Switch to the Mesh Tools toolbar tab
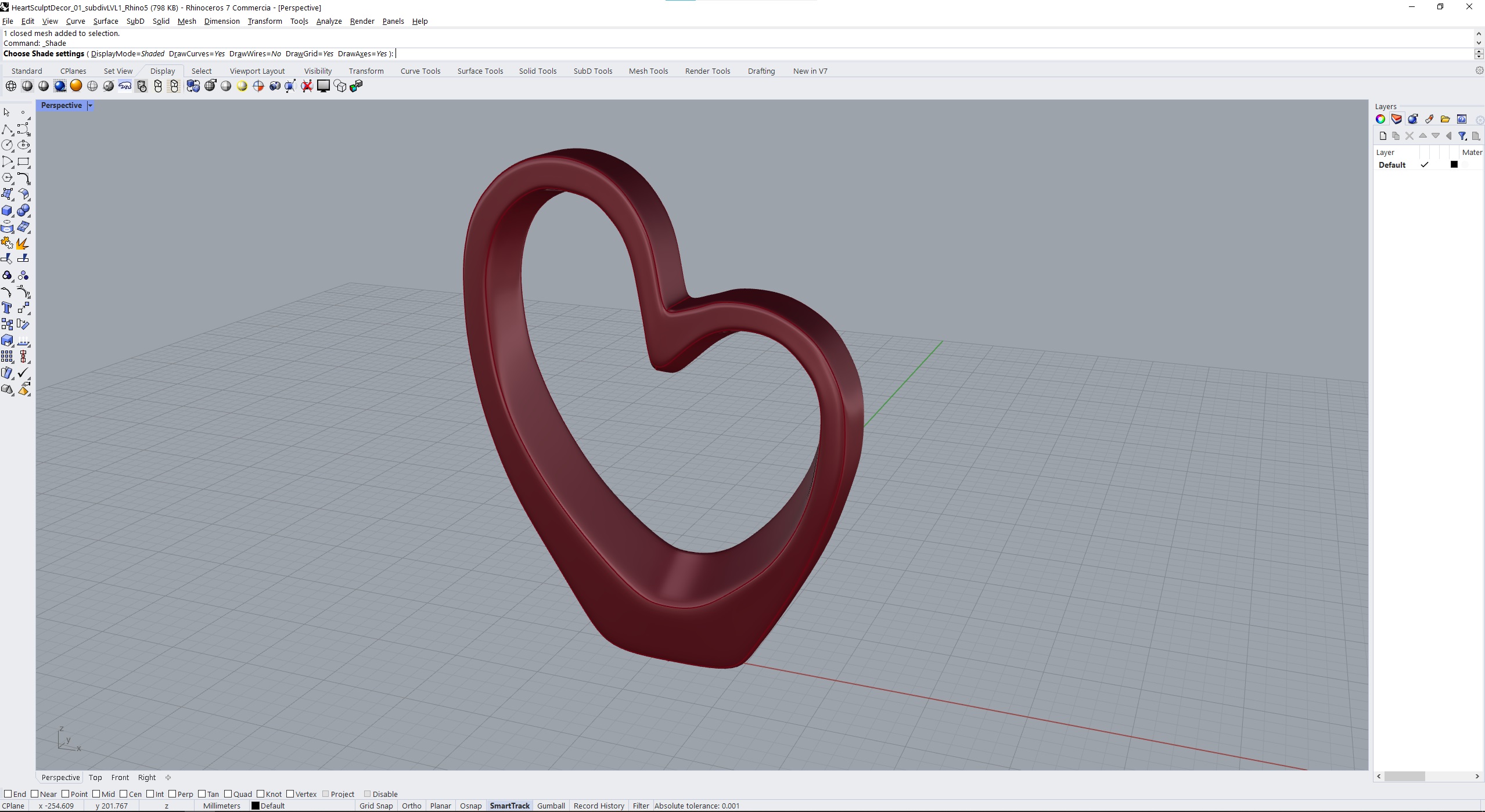The width and height of the screenshot is (1485, 812). pyautogui.click(x=648, y=71)
